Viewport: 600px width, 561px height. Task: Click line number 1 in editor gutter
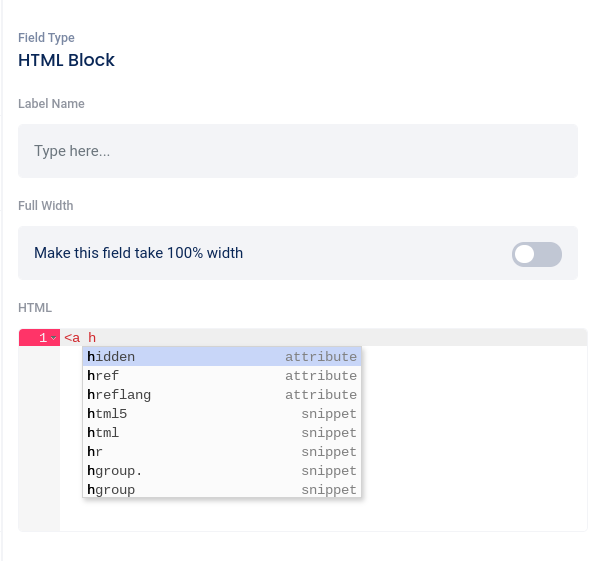point(43,338)
